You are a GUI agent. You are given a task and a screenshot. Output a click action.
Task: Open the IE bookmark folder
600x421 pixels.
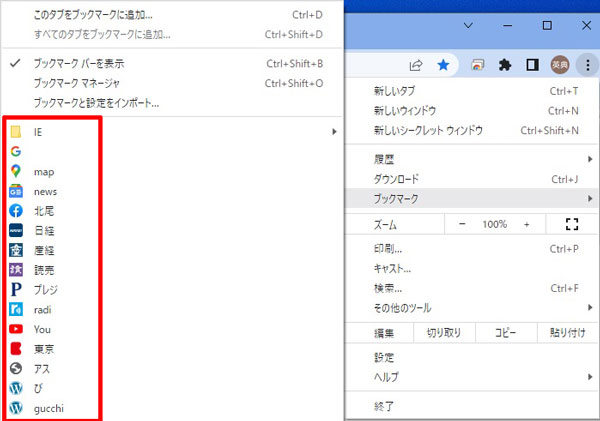click(171, 132)
